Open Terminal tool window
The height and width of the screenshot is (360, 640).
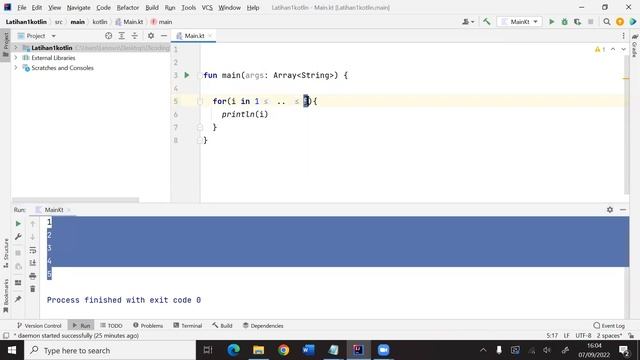pyautogui.click(x=188, y=326)
